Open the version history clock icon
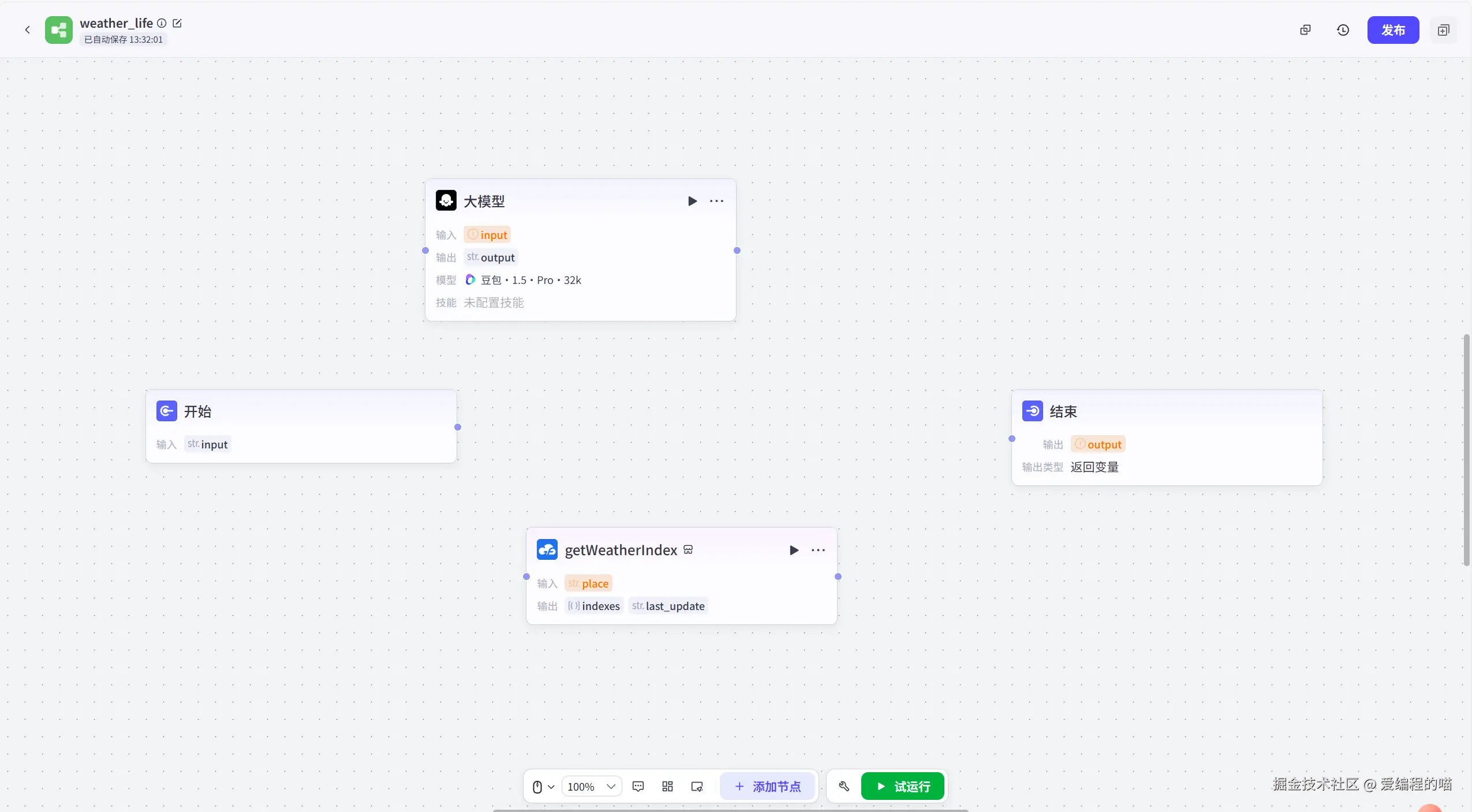The width and height of the screenshot is (1472, 812). (1343, 30)
